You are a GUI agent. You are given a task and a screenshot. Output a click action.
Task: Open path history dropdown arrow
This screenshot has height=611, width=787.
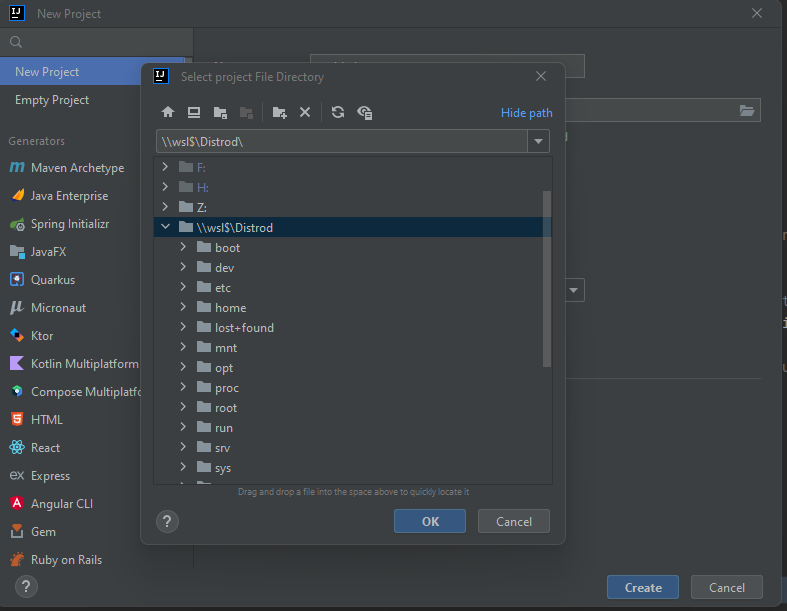tap(539, 142)
